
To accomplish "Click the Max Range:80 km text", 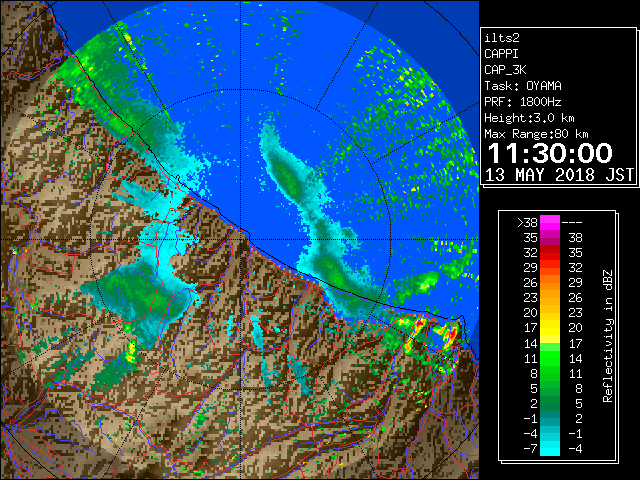I will pos(536,134).
